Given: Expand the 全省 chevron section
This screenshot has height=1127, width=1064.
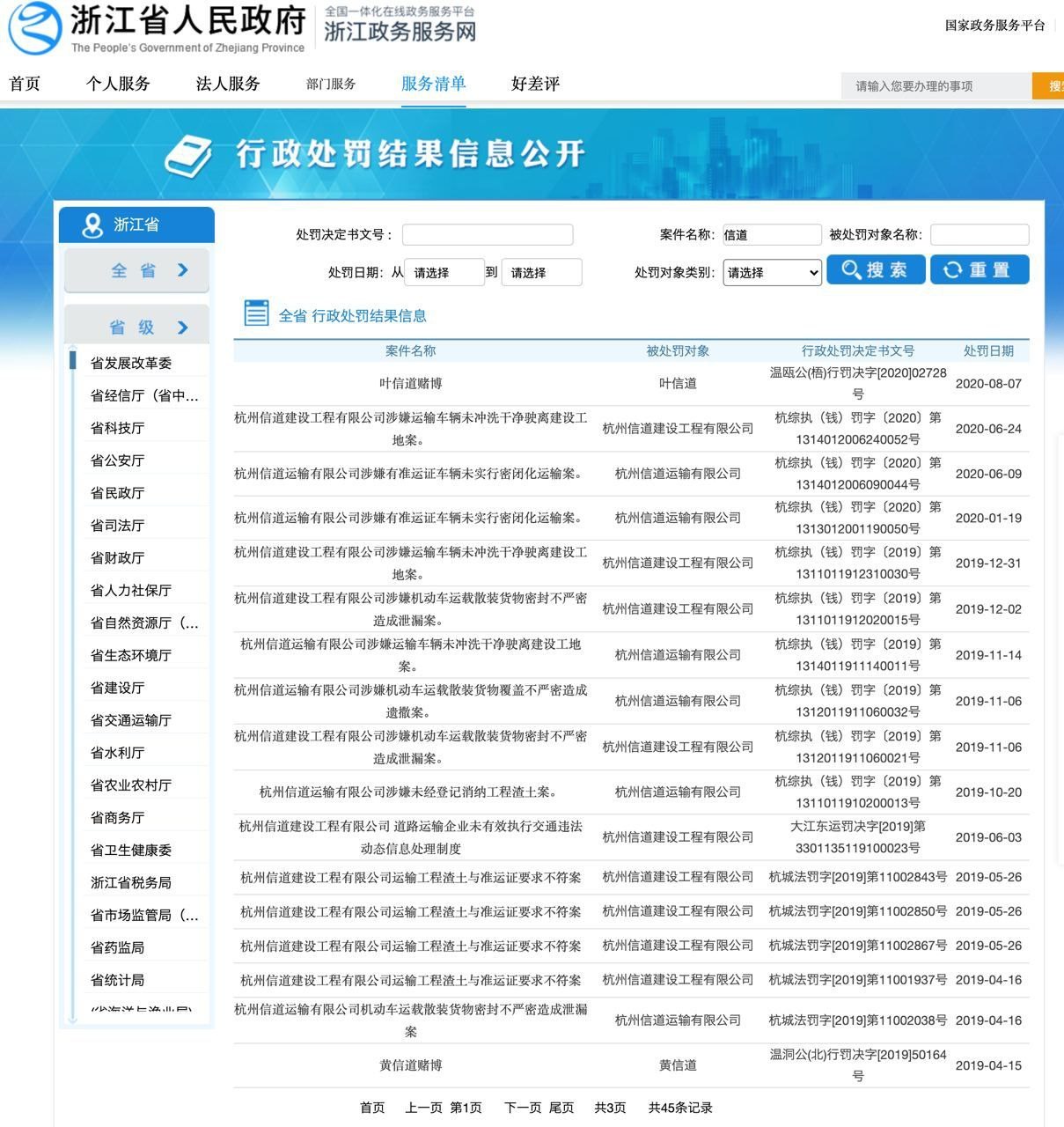Looking at the screenshot, I should [x=182, y=270].
